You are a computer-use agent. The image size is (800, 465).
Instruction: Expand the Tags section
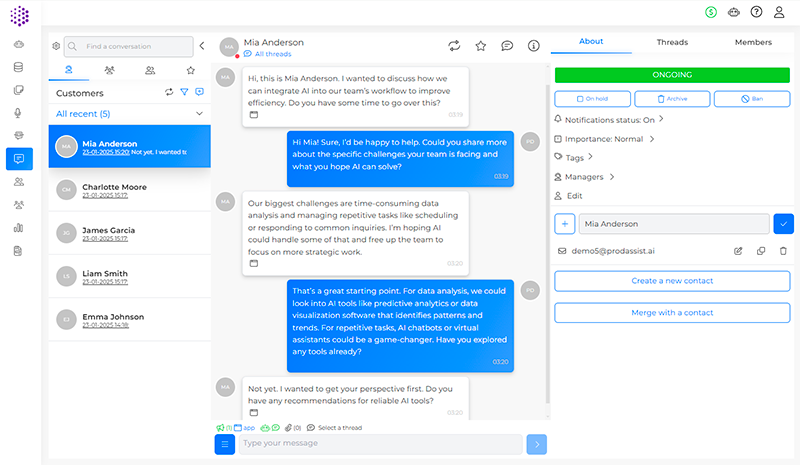click(x=589, y=157)
